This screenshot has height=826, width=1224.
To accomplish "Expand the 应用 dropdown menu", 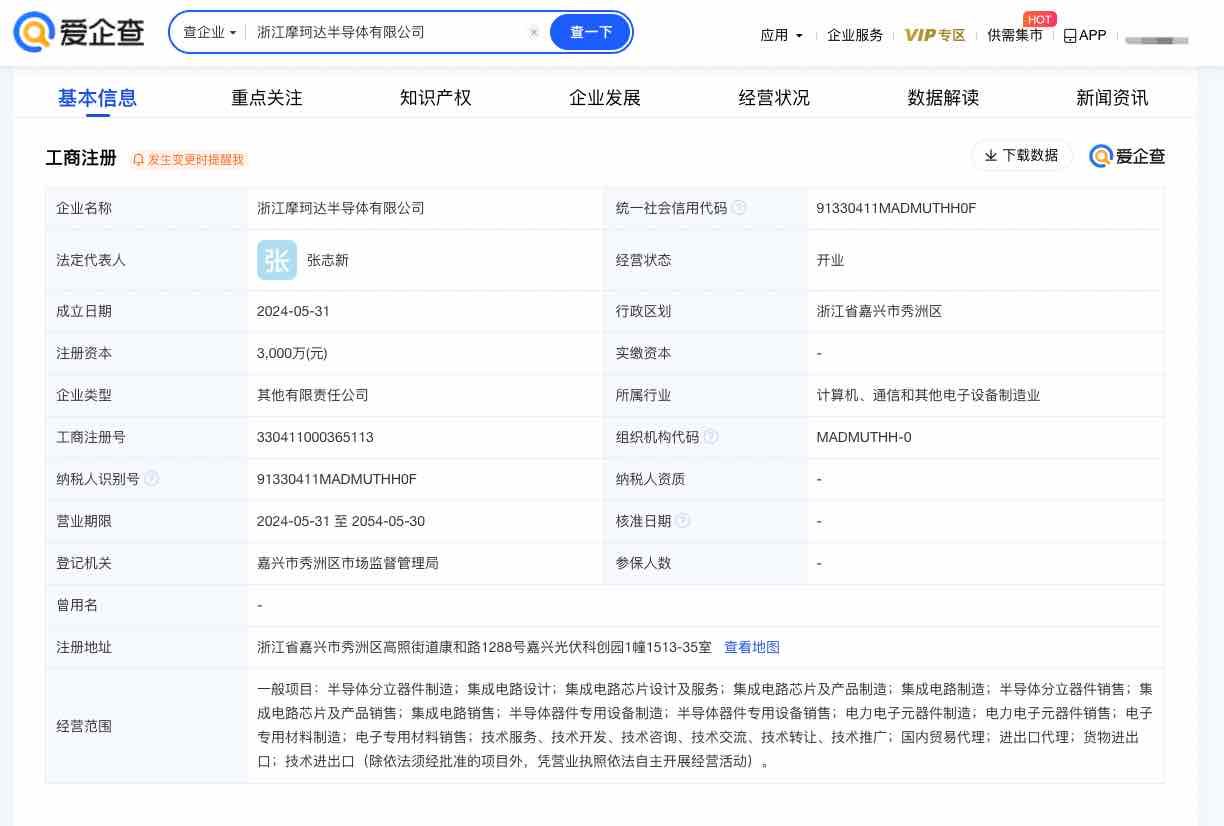I will point(781,35).
